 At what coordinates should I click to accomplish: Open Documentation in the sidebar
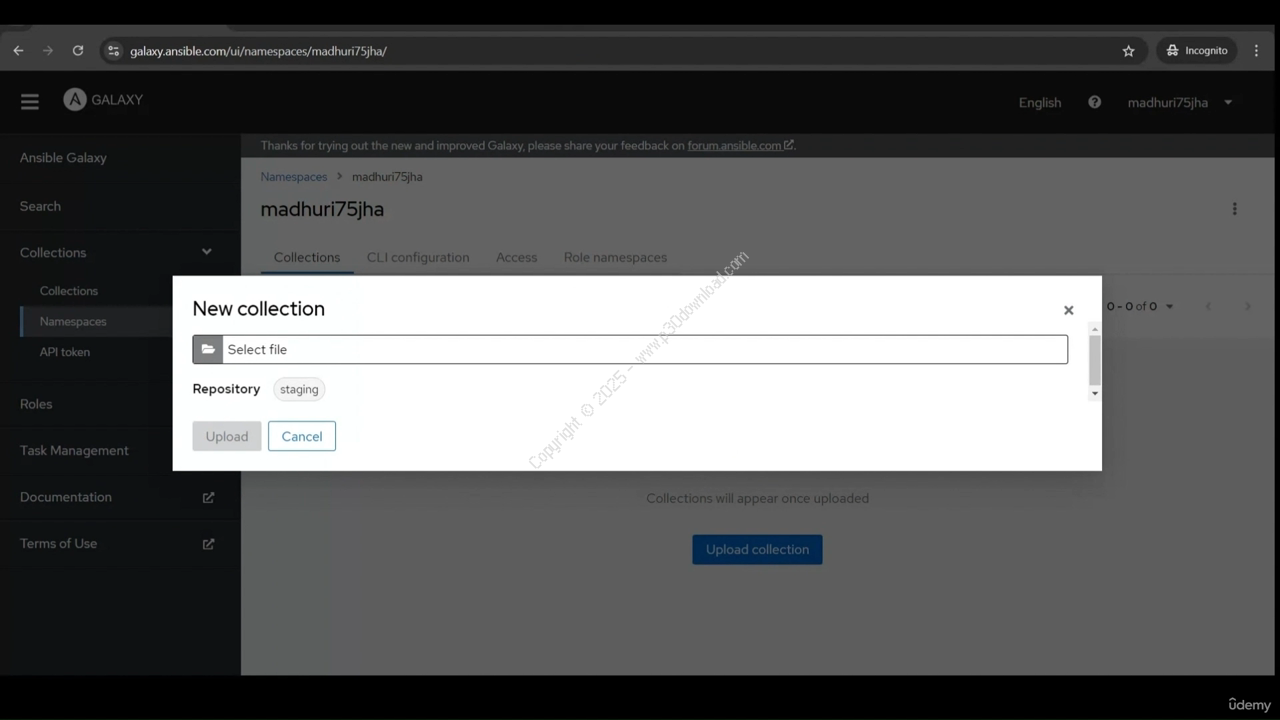[66, 497]
